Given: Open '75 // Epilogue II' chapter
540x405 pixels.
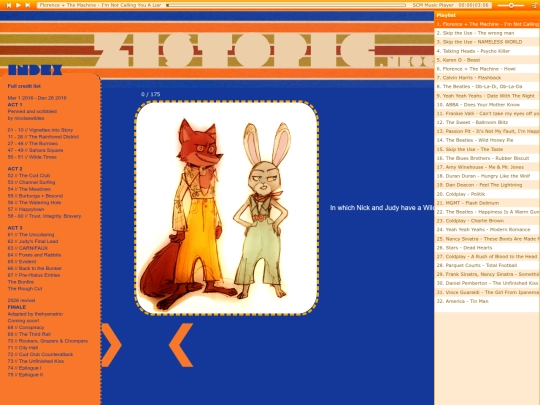Looking at the screenshot, I should pos(25,375).
